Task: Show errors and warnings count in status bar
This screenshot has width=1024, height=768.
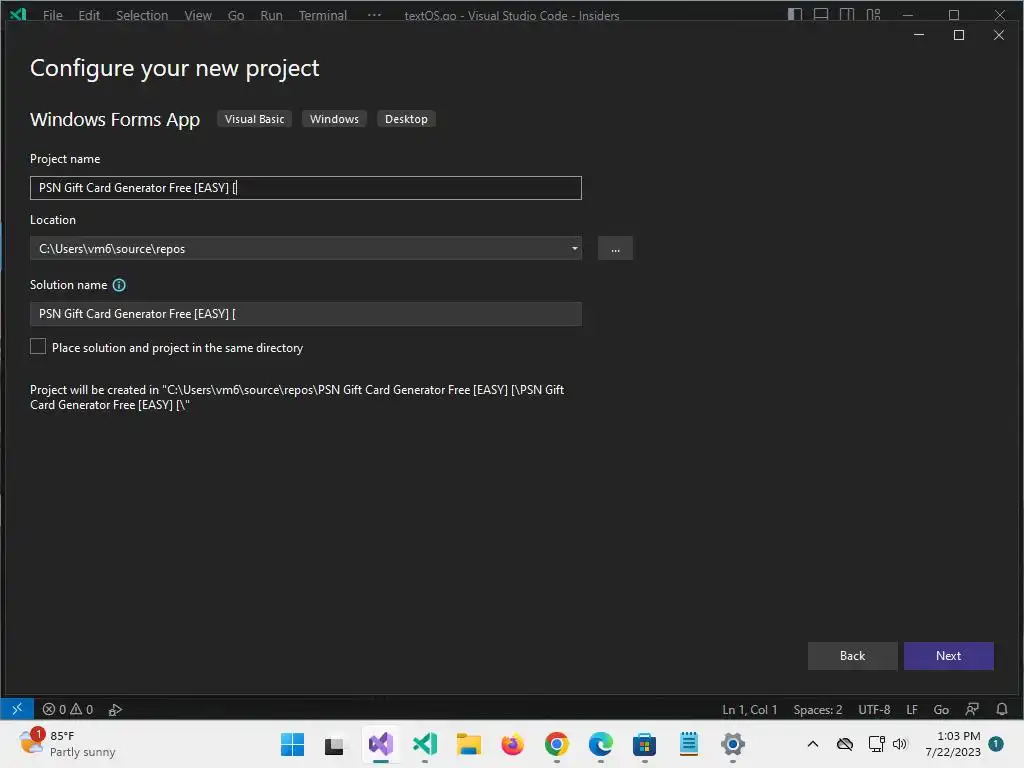Action: pyautogui.click(x=68, y=709)
